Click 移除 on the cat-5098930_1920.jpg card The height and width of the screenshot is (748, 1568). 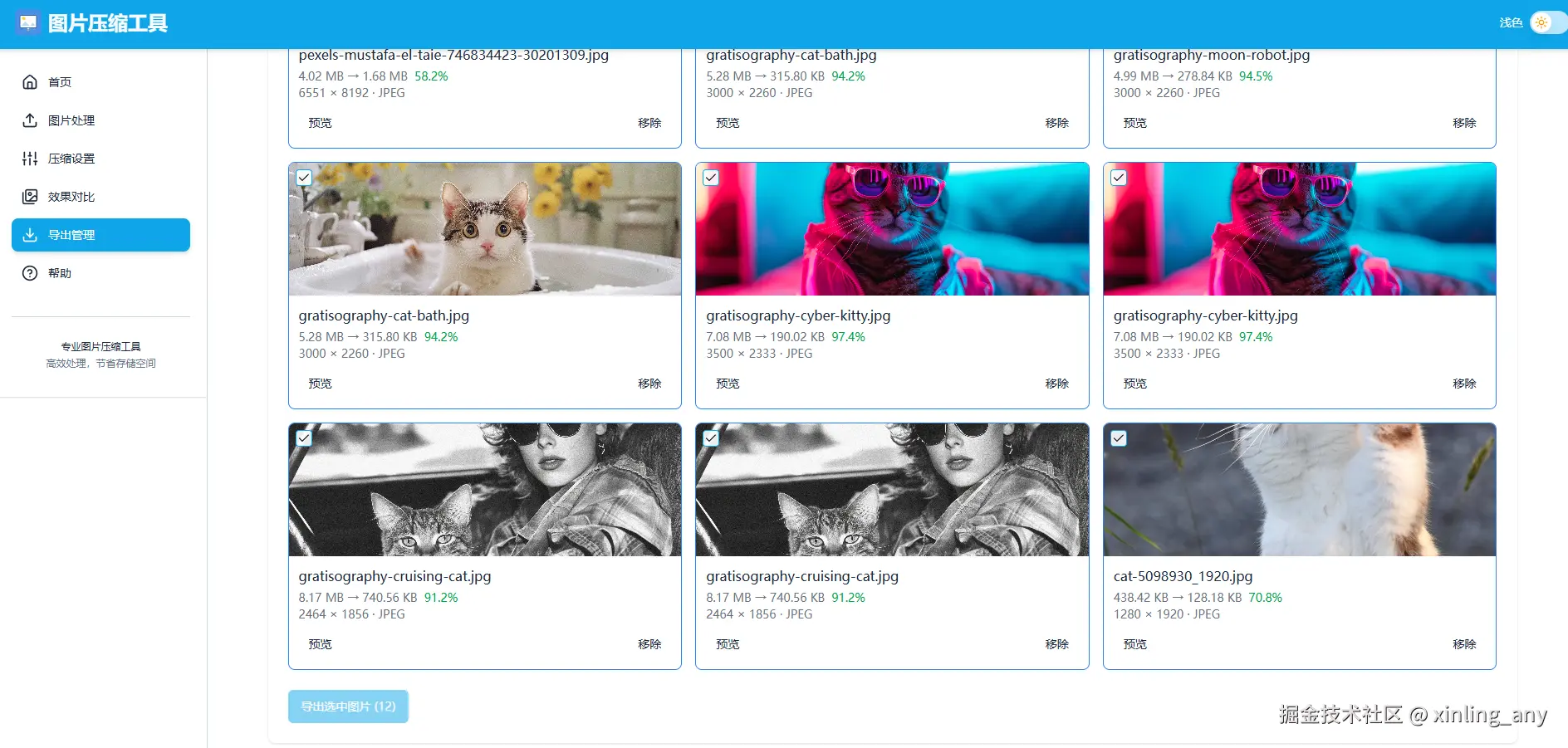(x=1464, y=644)
